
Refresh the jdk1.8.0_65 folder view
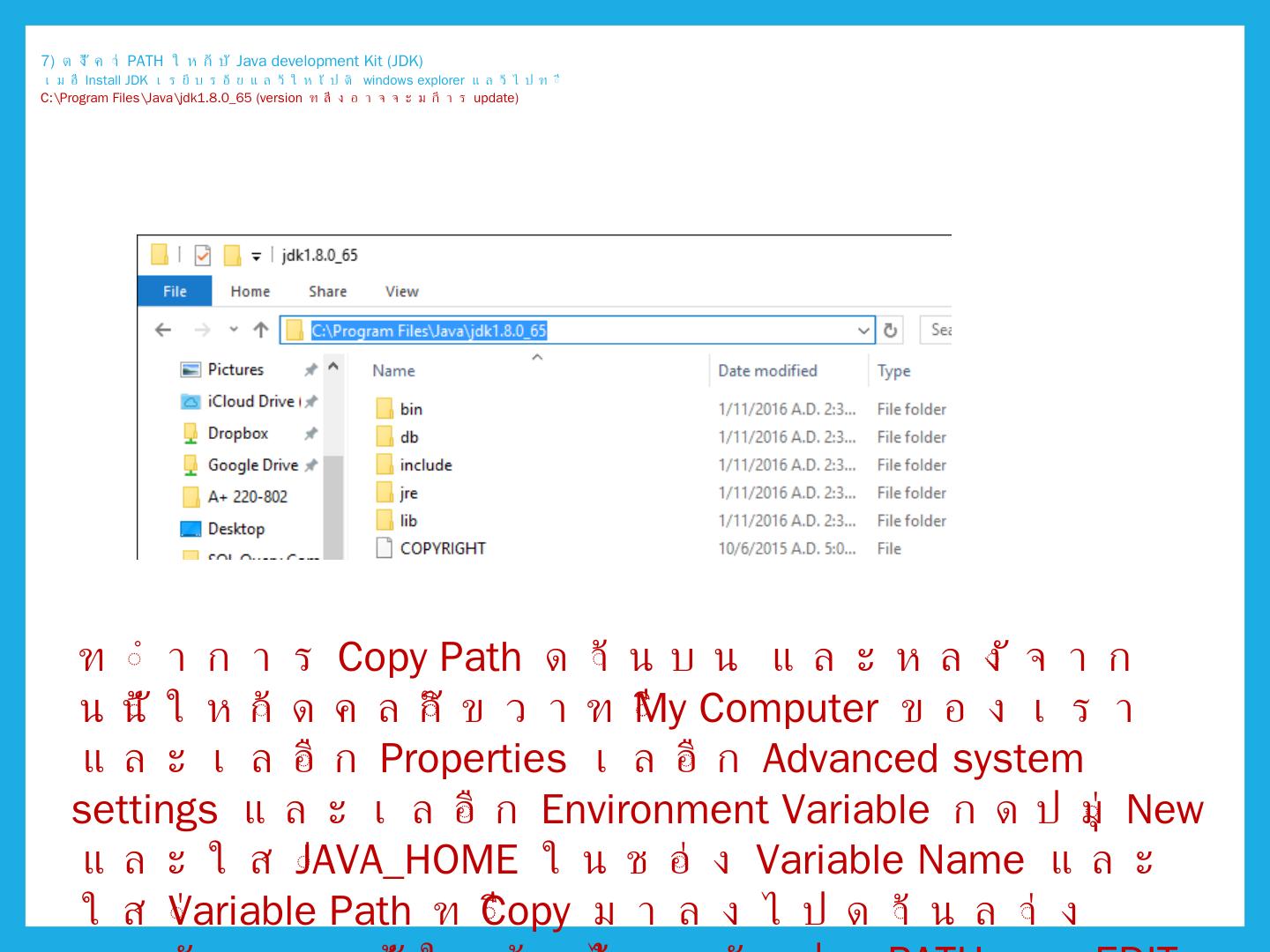pos(891,330)
